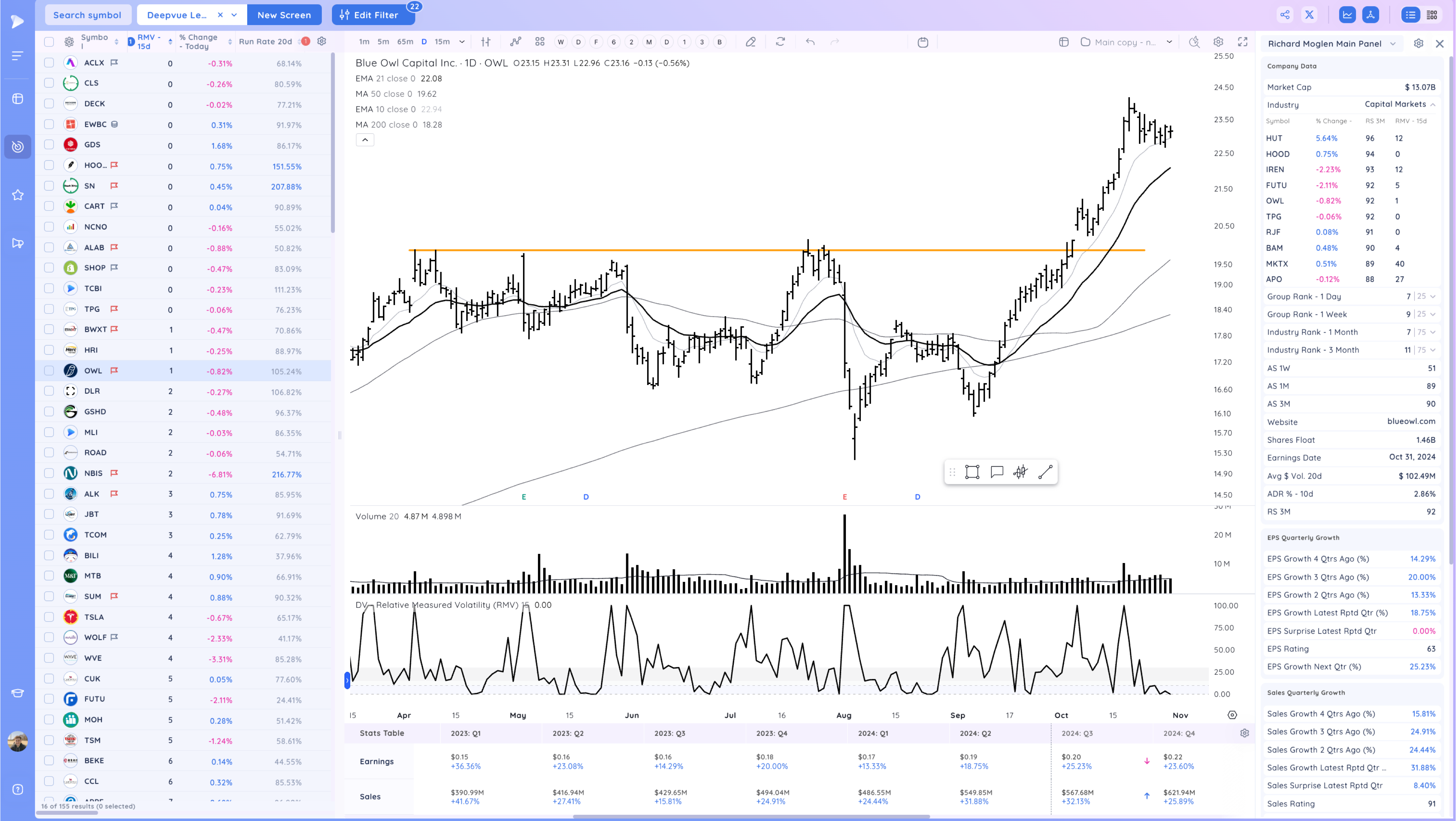Click the New Screen button

point(284,15)
